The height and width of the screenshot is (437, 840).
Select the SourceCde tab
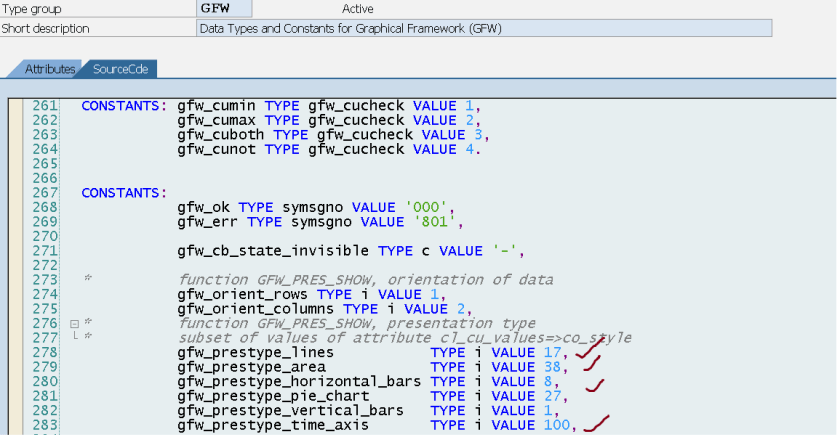[x=120, y=69]
